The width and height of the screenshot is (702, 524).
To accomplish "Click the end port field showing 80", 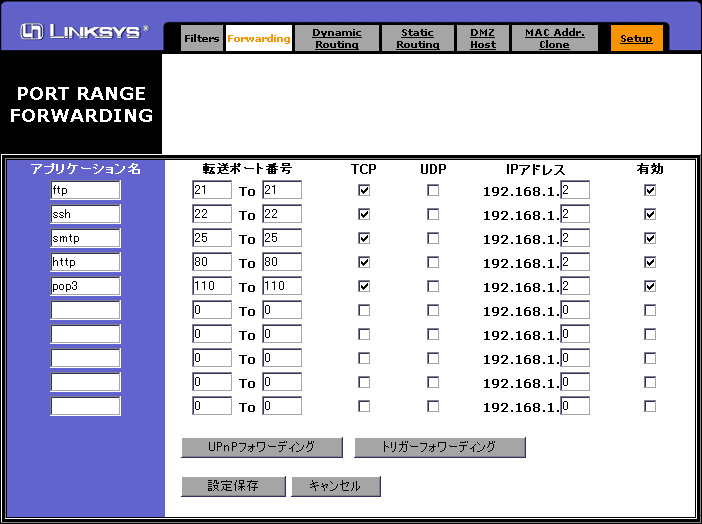I will (282, 262).
